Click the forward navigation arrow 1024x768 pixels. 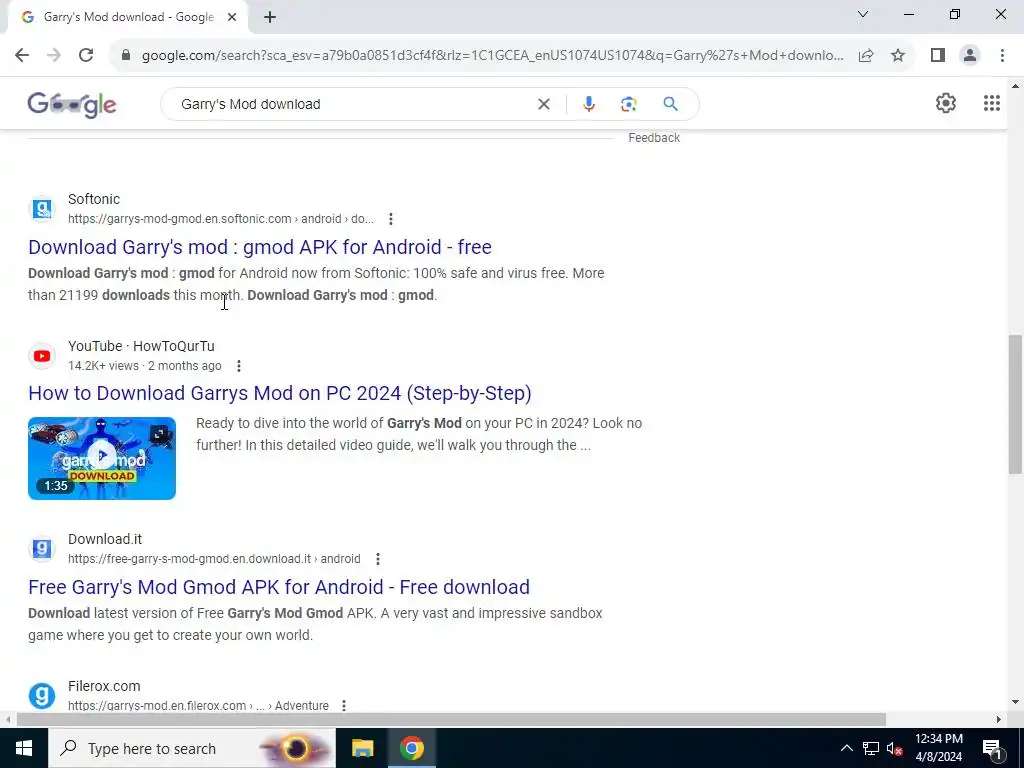tap(54, 56)
